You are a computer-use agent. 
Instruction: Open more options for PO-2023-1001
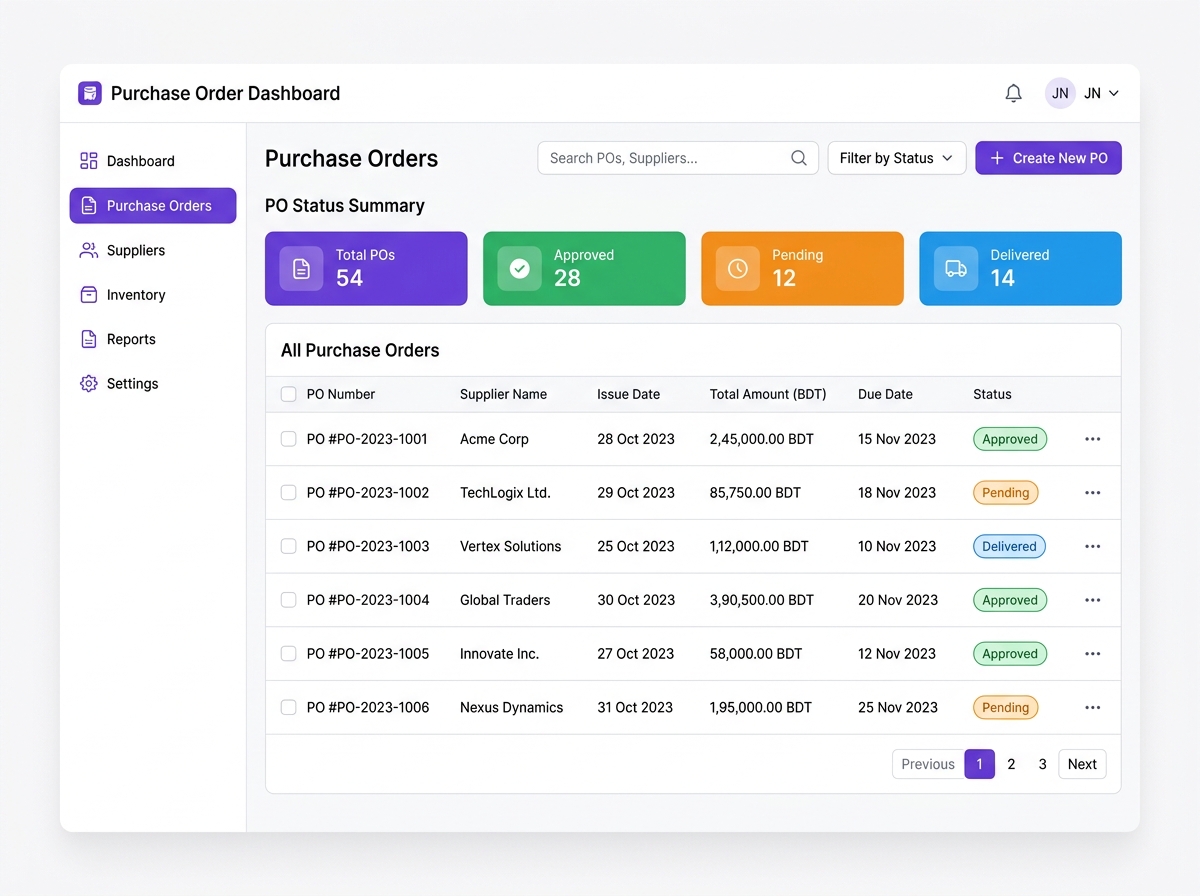(1092, 439)
